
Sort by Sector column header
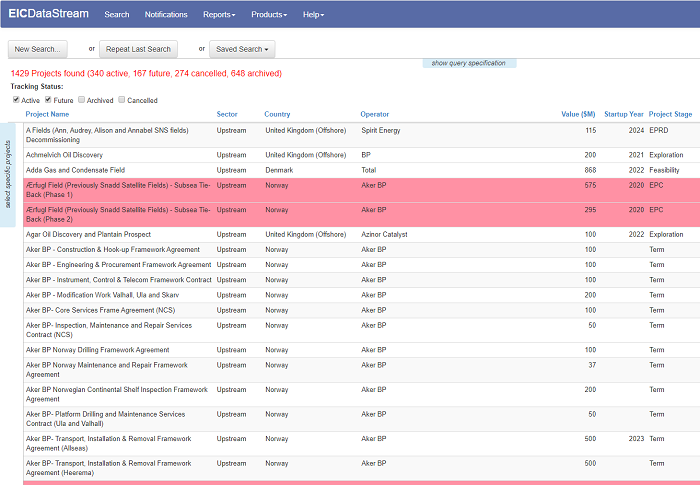tap(227, 114)
